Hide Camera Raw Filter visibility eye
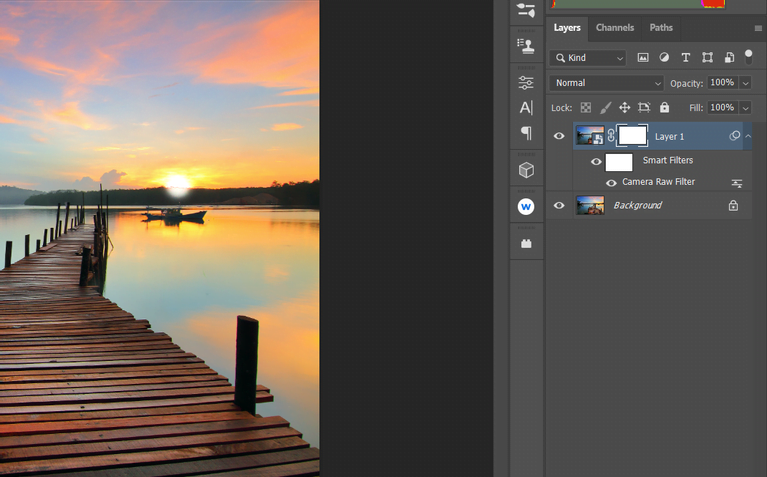The height and width of the screenshot is (477, 767). click(611, 183)
